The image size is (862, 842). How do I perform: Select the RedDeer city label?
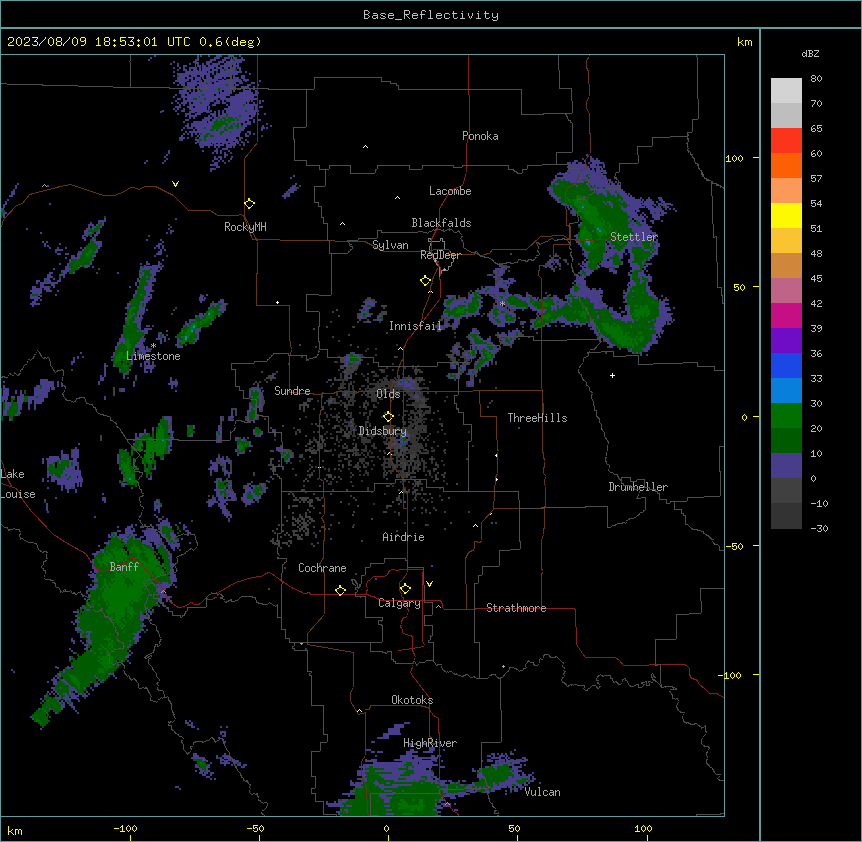[440, 255]
